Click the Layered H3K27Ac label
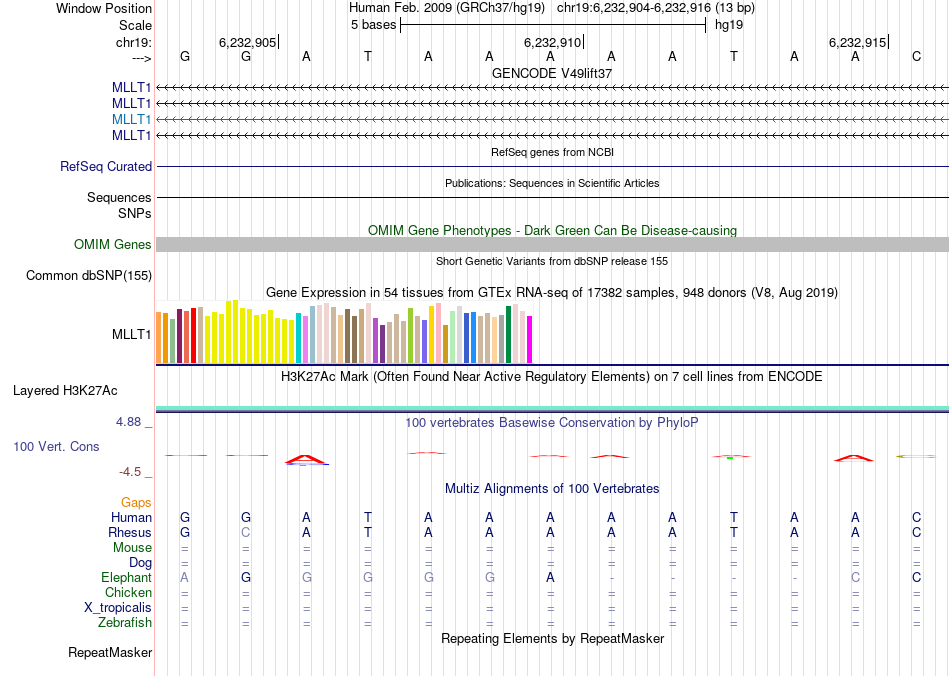The height and width of the screenshot is (676, 950). [x=65, y=391]
